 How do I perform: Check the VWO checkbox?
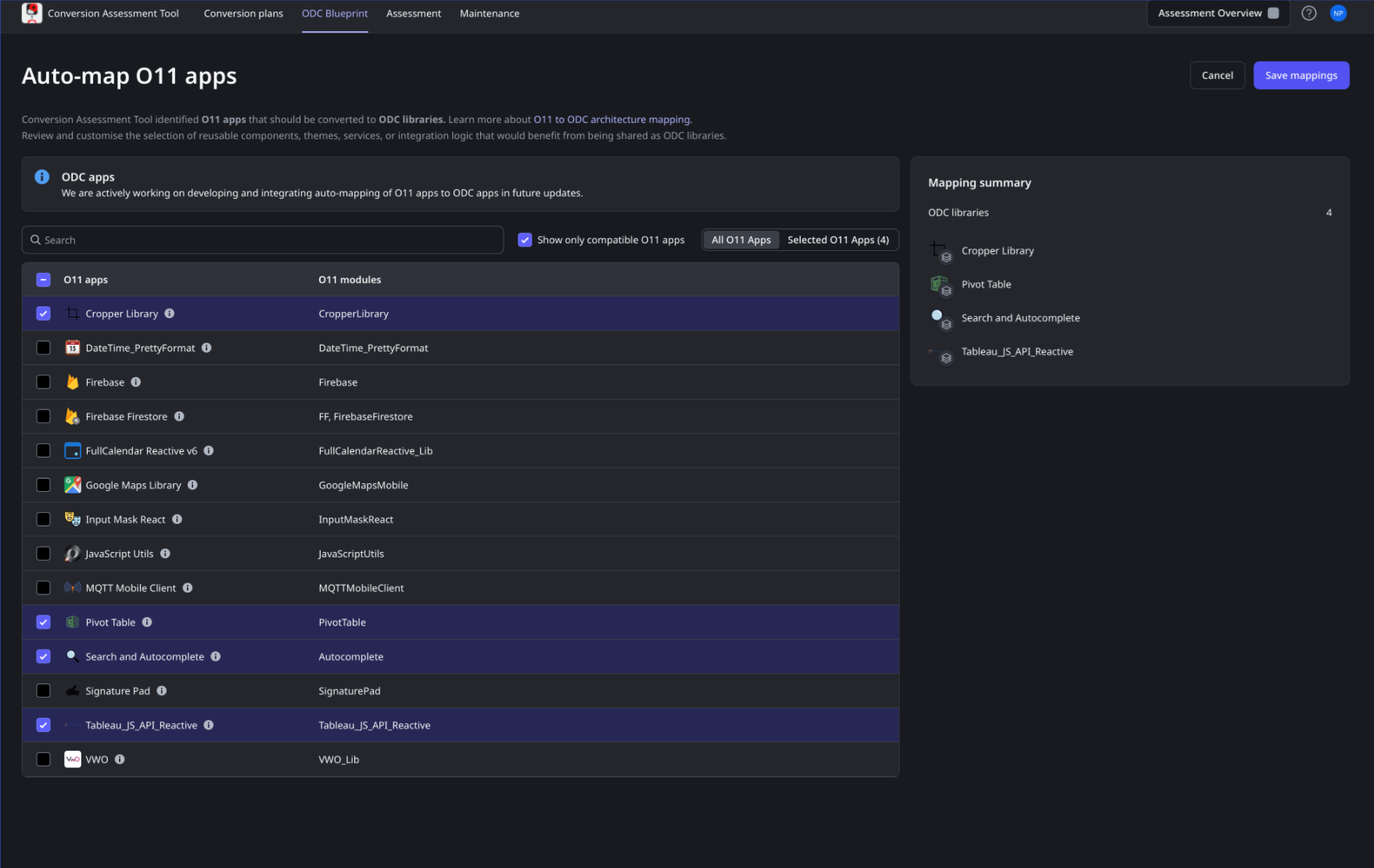(x=44, y=759)
